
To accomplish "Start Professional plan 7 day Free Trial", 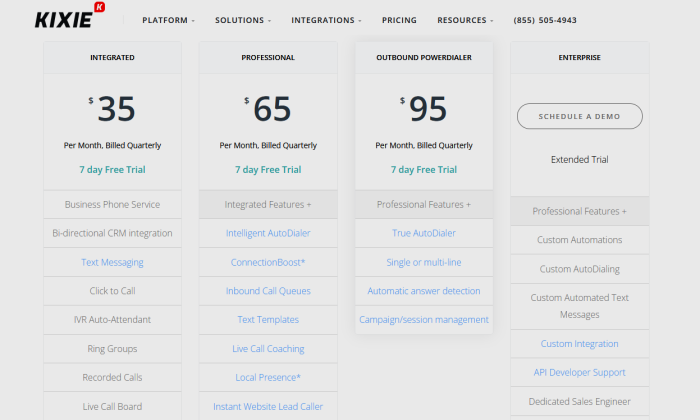I will coord(268,170).
